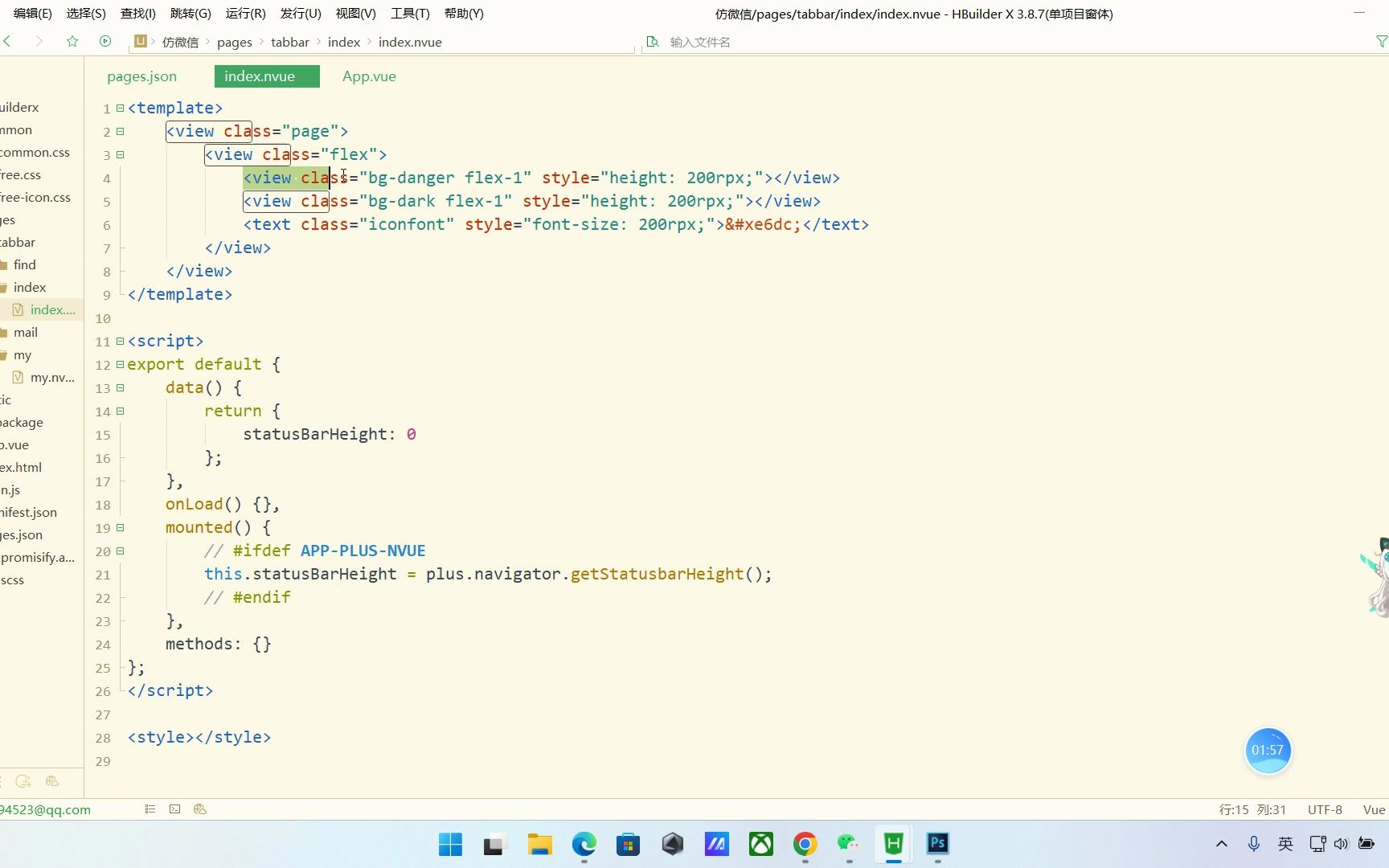This screenshot has height=868, width=1389.
Task: Open the 工具(T) menu
Action: (x=410, y=14)
